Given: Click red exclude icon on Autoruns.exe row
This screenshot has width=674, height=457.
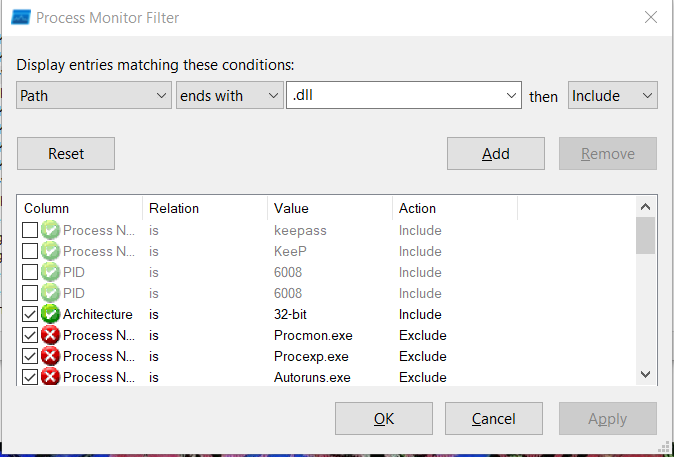Looking at the screenshot, I should click(x=51, y=377).
